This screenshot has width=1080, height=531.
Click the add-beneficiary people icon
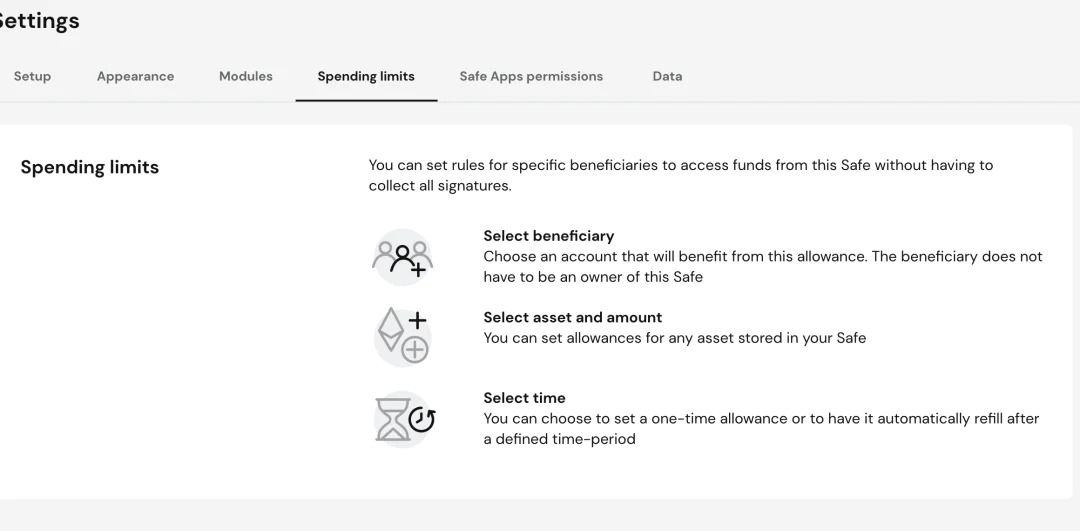pos(402,258)
